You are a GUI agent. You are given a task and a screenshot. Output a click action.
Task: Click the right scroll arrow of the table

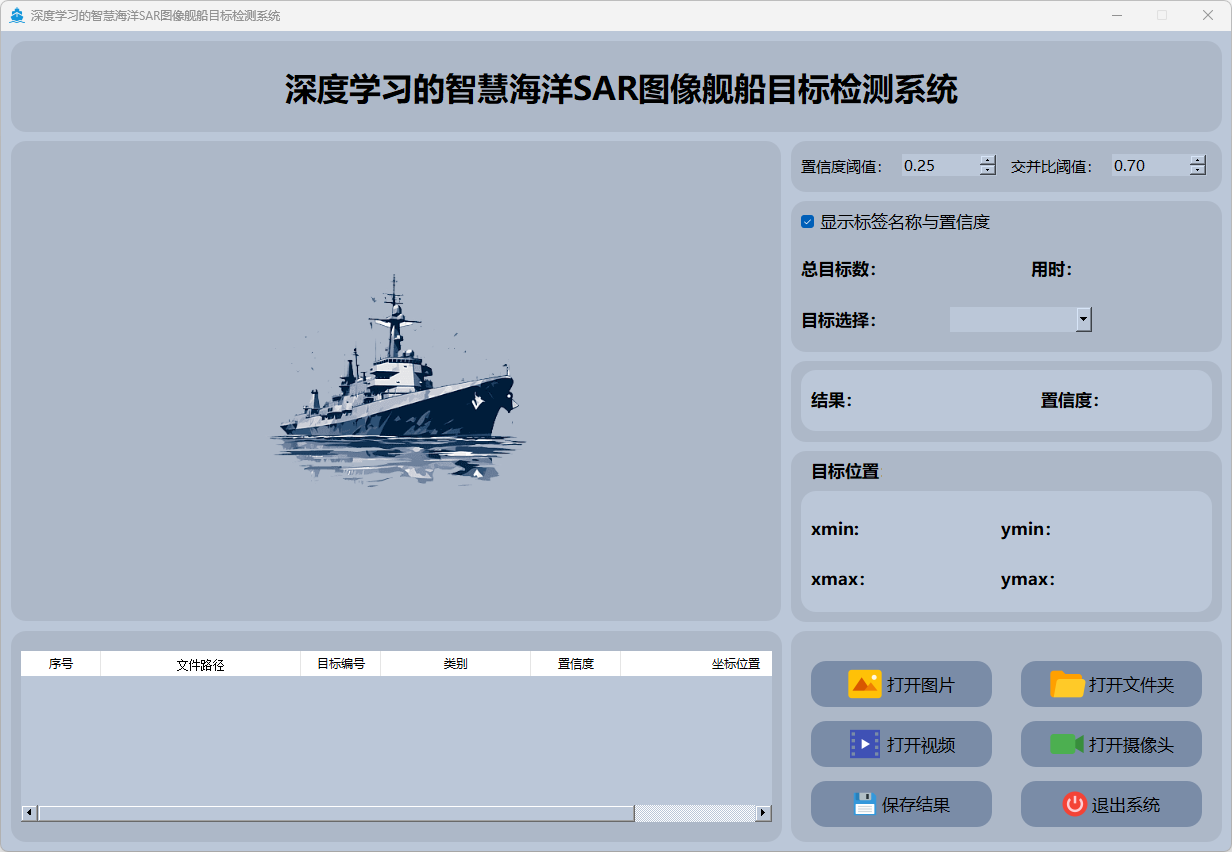pyautogui.click(x=763, y=813)
